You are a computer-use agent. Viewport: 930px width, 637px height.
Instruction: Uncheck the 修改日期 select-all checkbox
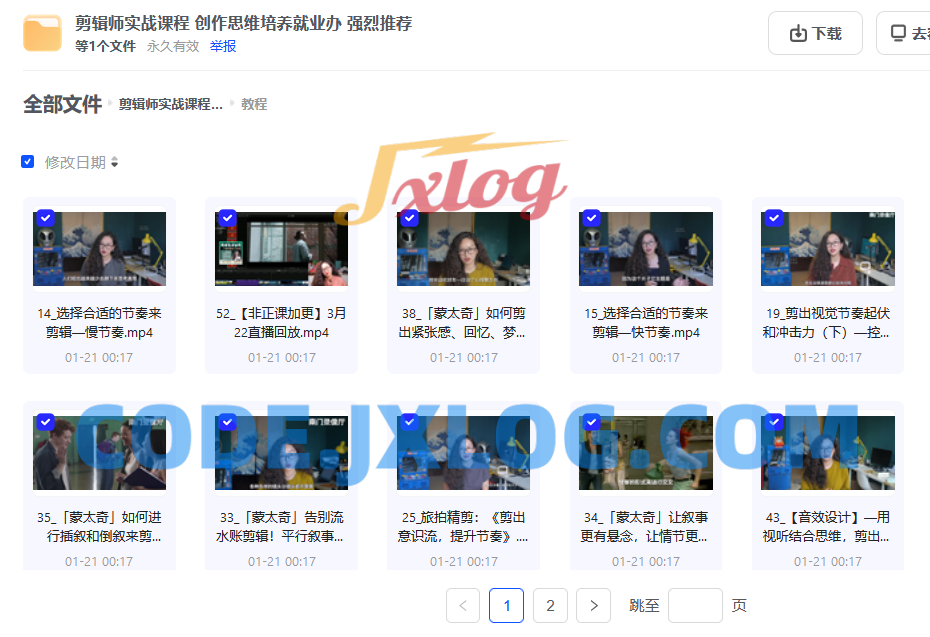27,161
